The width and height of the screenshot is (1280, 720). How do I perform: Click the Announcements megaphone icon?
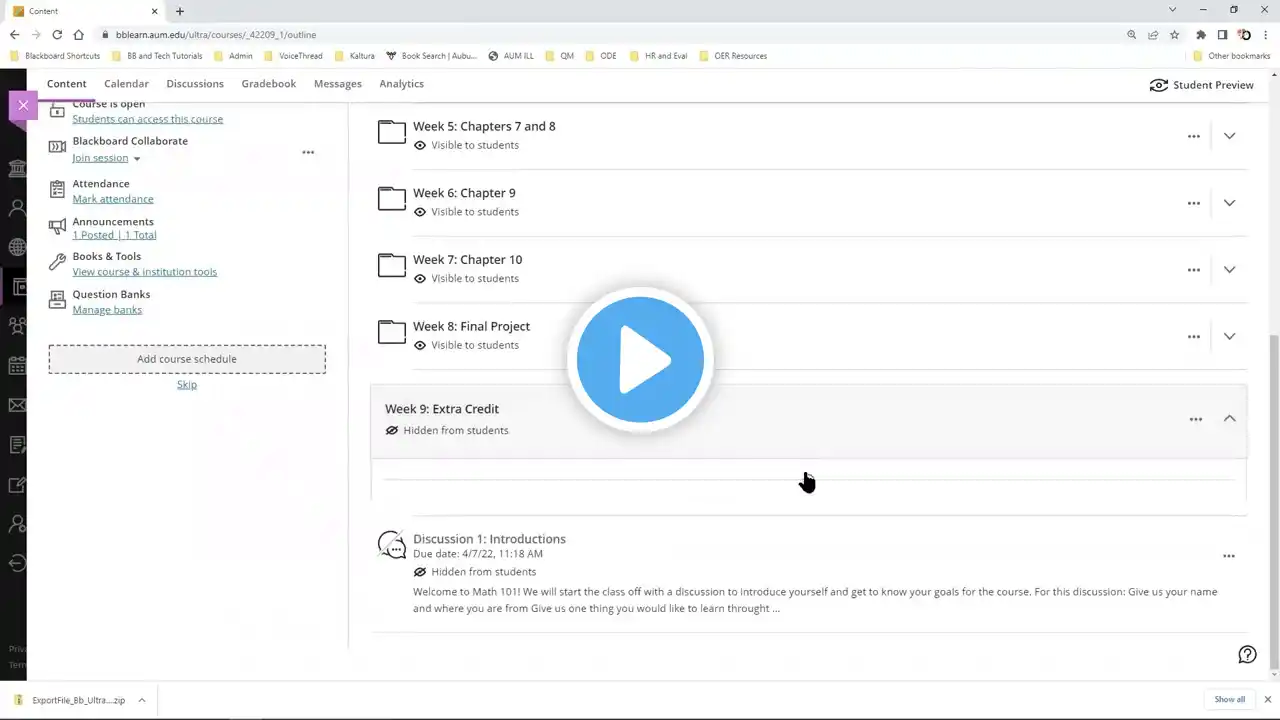[x=57, y=227]
